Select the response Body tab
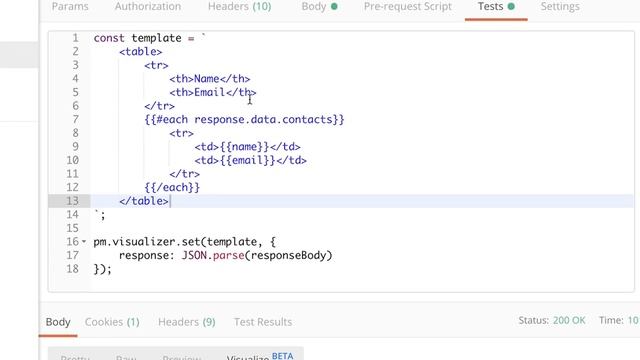 pyautogui.click(x=58, y=322)
